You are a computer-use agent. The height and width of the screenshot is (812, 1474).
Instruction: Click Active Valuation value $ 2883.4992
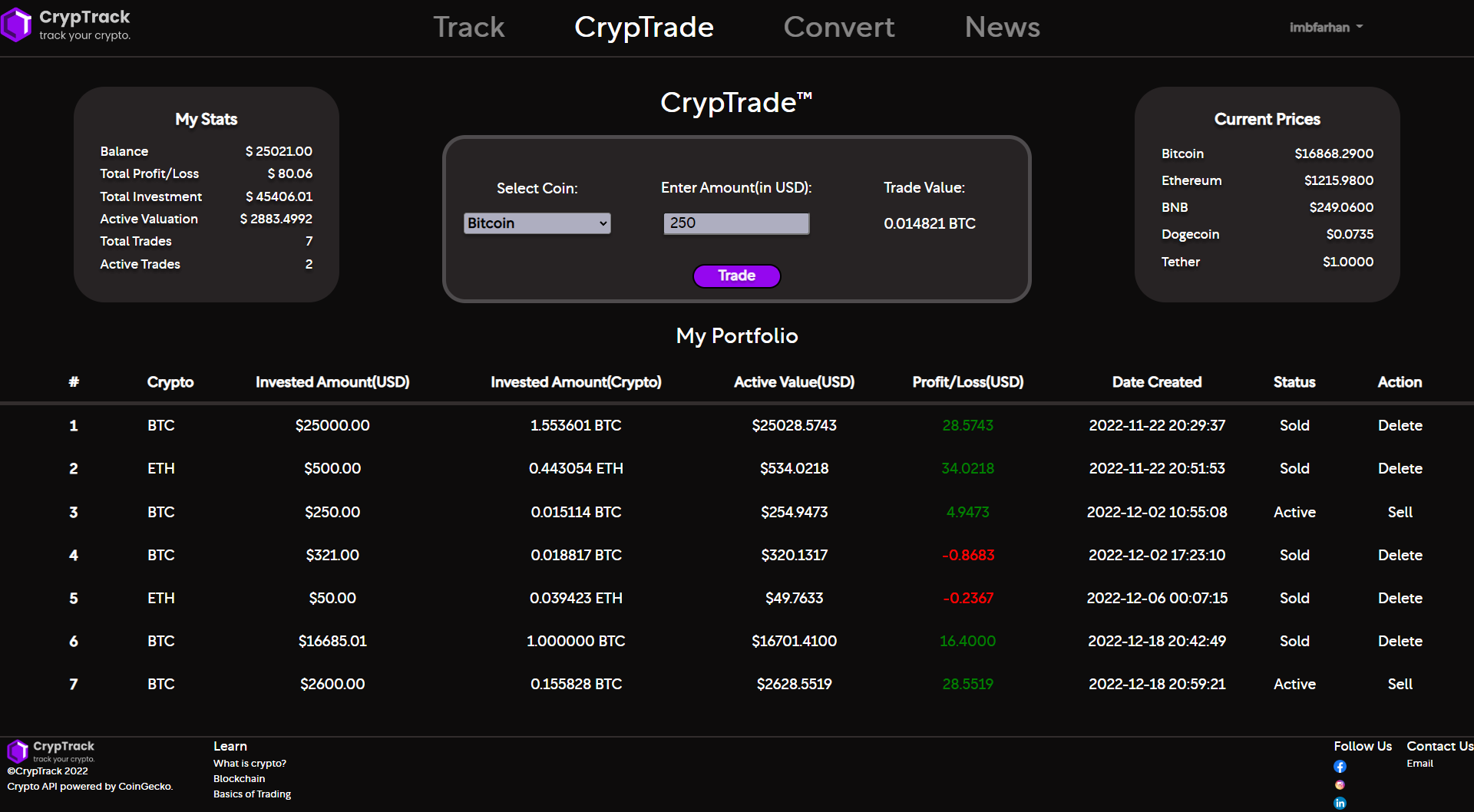tap(276, 219)
